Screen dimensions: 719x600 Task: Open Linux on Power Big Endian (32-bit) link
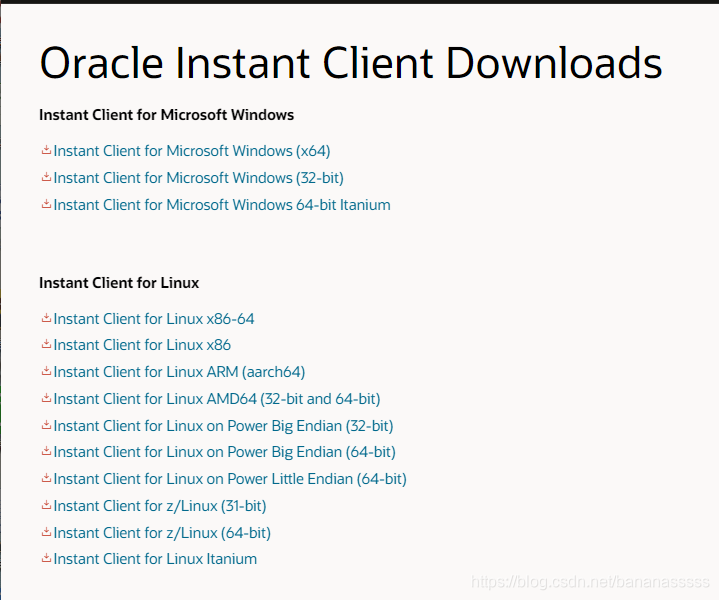[223, 426]
